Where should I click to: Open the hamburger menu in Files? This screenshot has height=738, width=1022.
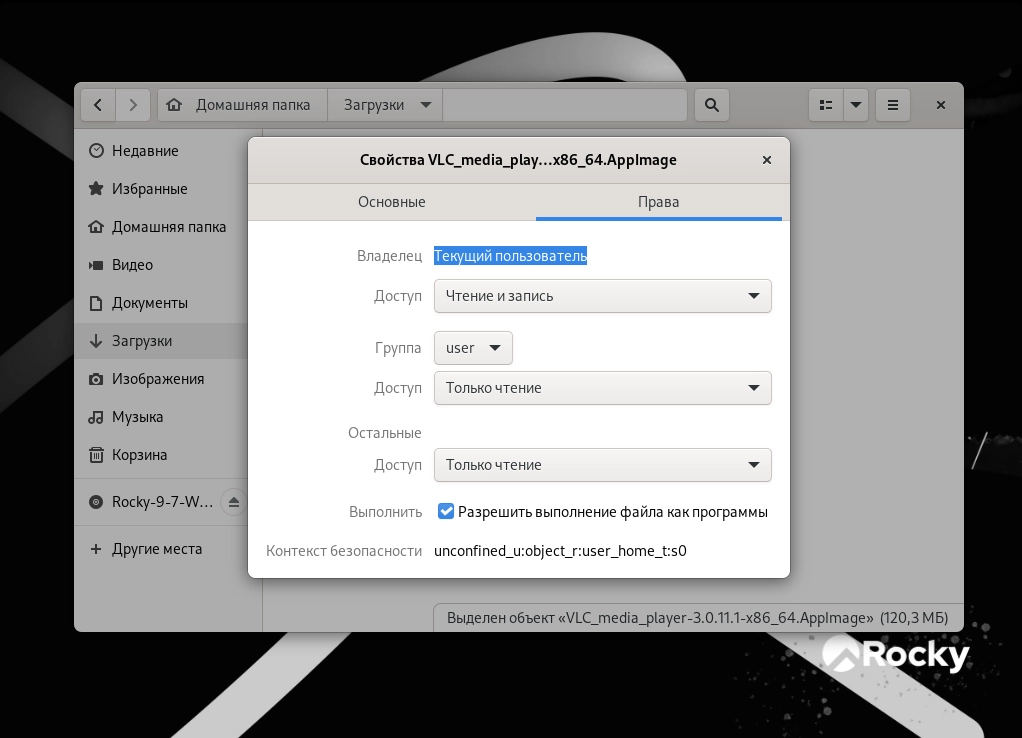pyautogui.click(x=893, y=105)
